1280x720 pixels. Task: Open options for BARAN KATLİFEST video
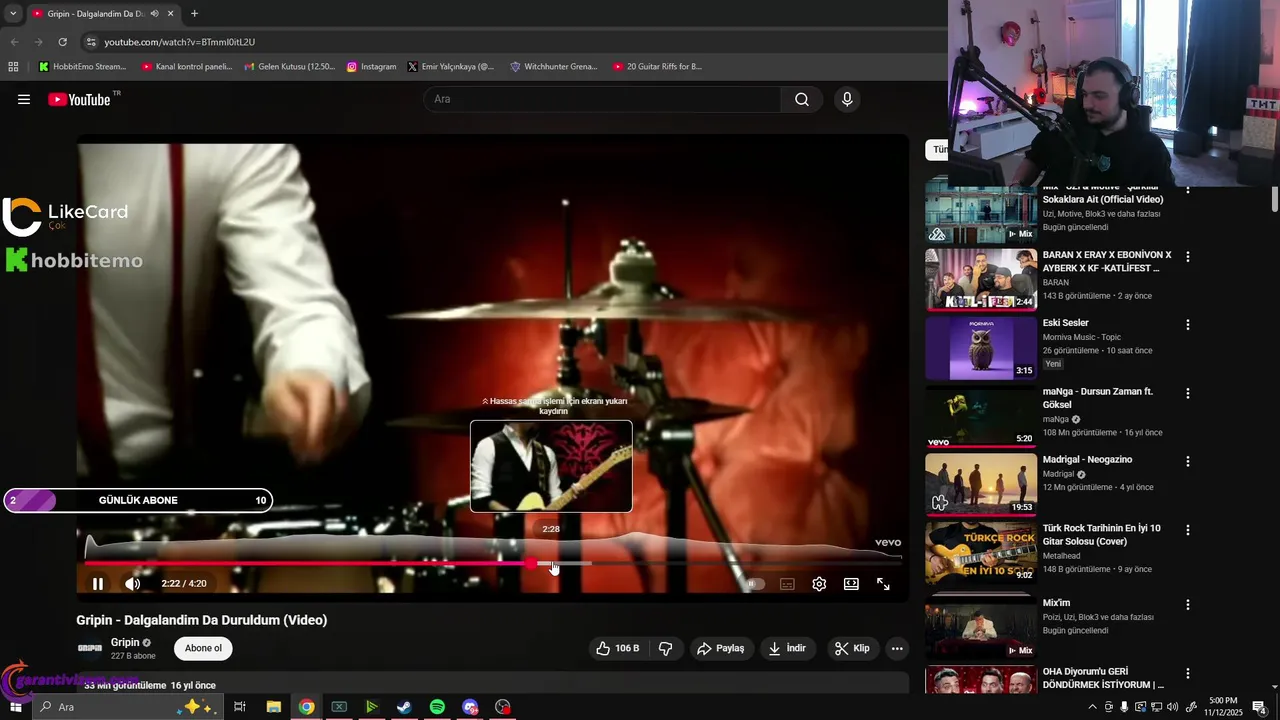1188,257
